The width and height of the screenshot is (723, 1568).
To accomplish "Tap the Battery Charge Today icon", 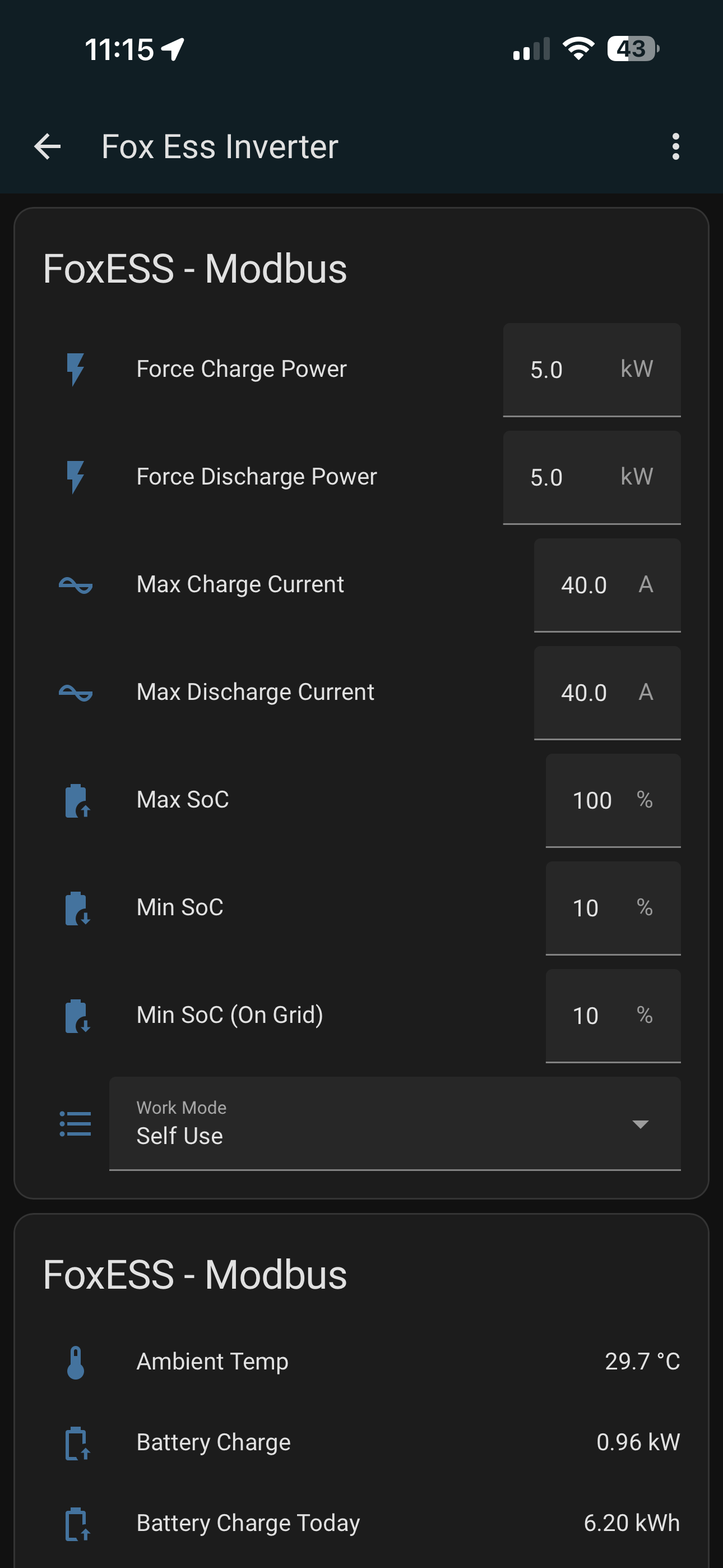I will coord(77,1524).
